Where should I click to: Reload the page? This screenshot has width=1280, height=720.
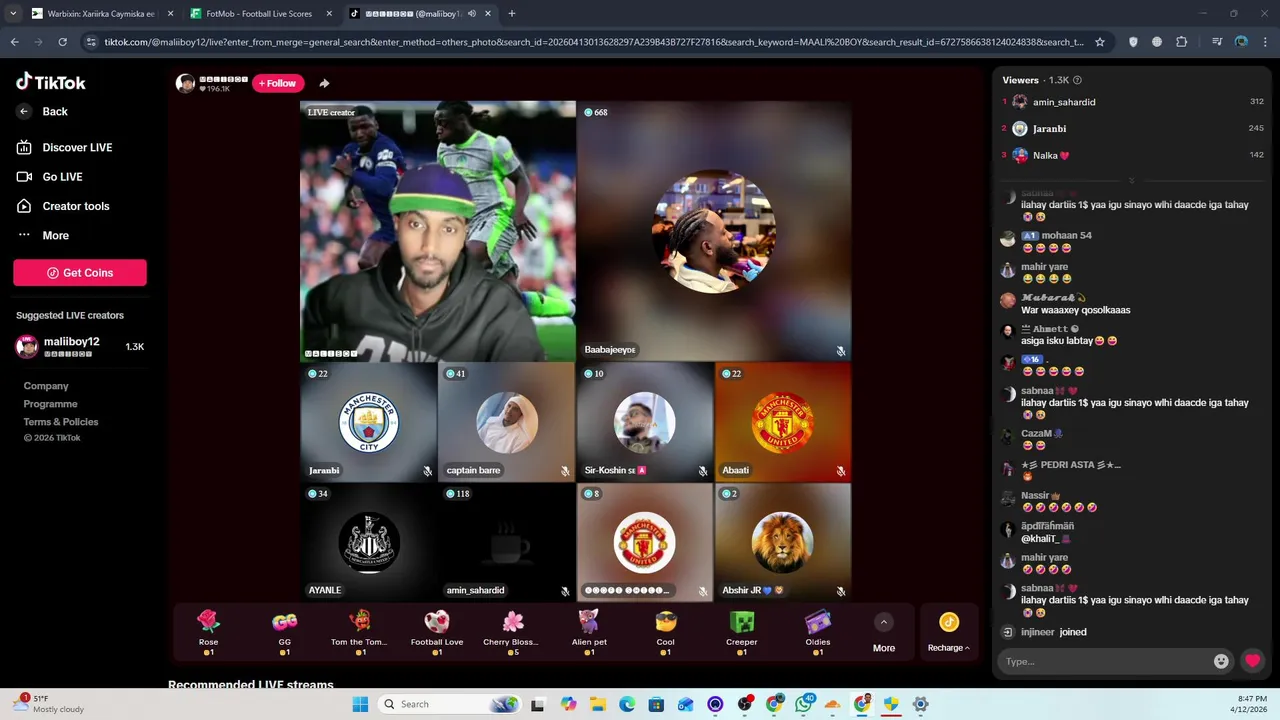click(x=62, y=42)
